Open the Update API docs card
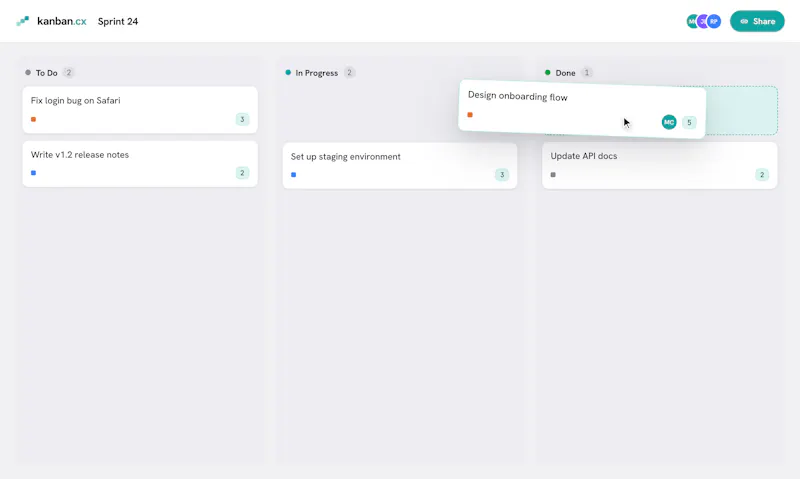 coord(660,165)
